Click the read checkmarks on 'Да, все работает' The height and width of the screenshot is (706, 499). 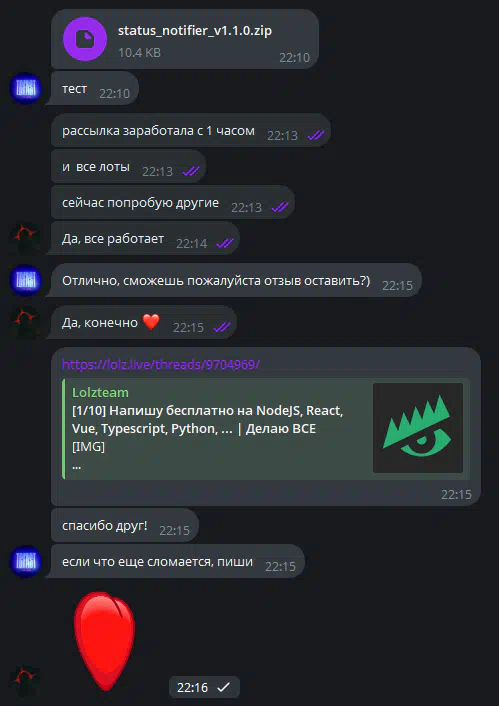[x=225, y=244]
